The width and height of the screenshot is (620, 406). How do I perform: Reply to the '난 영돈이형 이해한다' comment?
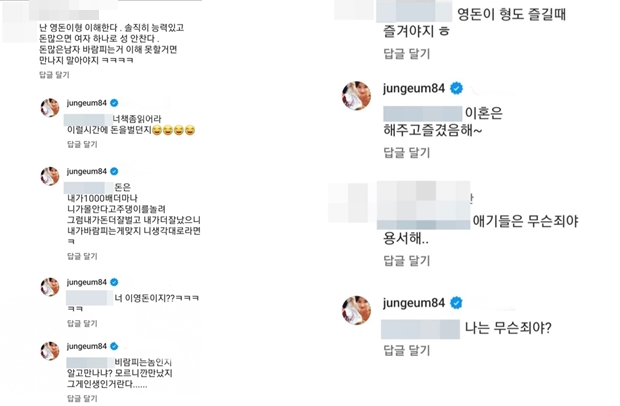(54, 75)
